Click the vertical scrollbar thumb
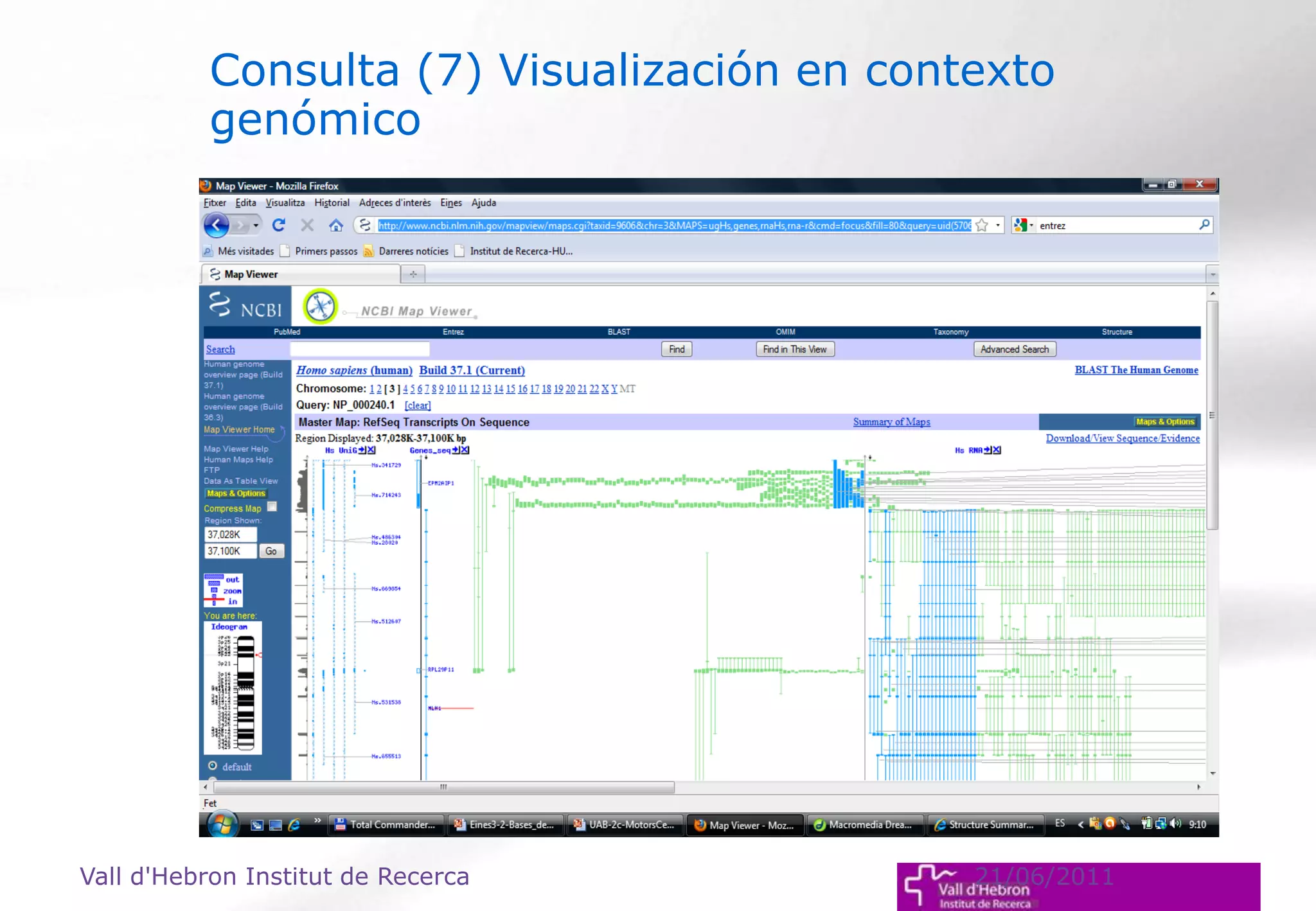The height and width of the screenshot is (911, 1316). [x=1213, y=415]
